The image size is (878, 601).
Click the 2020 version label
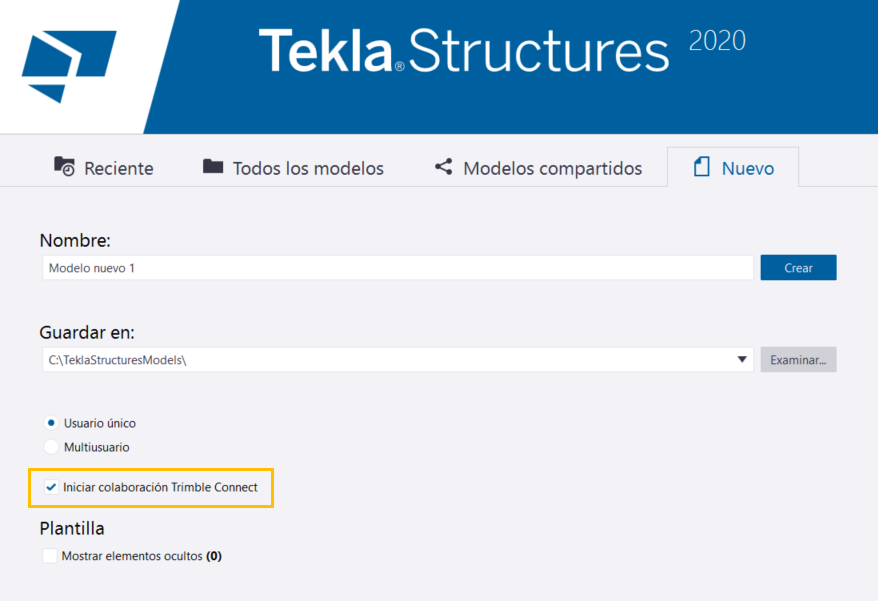pos(717,41)
